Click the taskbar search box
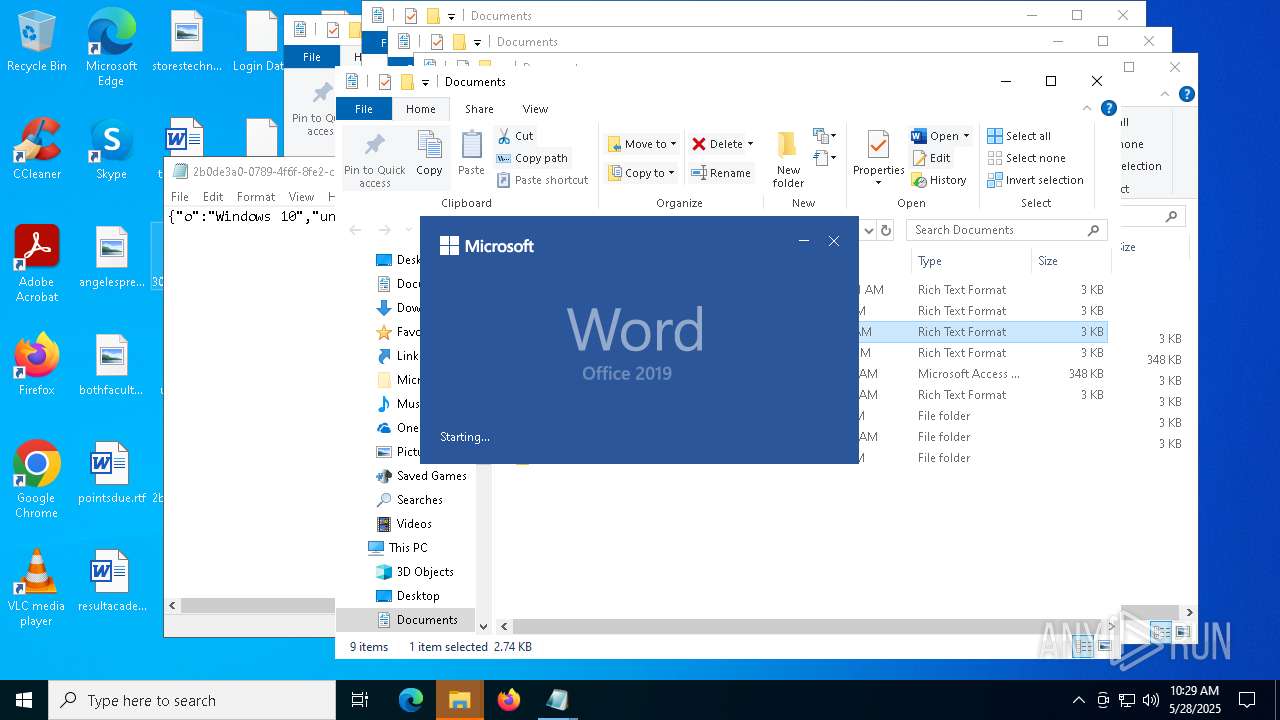The width and height of the screenshot is (1280, 720). click(x=192, y=700)
